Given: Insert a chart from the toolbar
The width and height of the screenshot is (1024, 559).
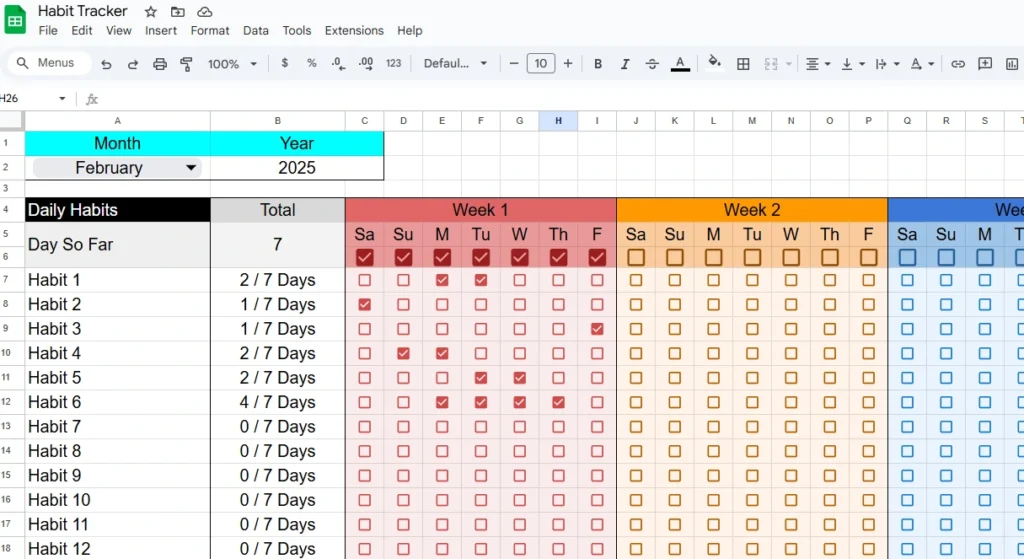Looking at the screenshot, I should 1011,64.
